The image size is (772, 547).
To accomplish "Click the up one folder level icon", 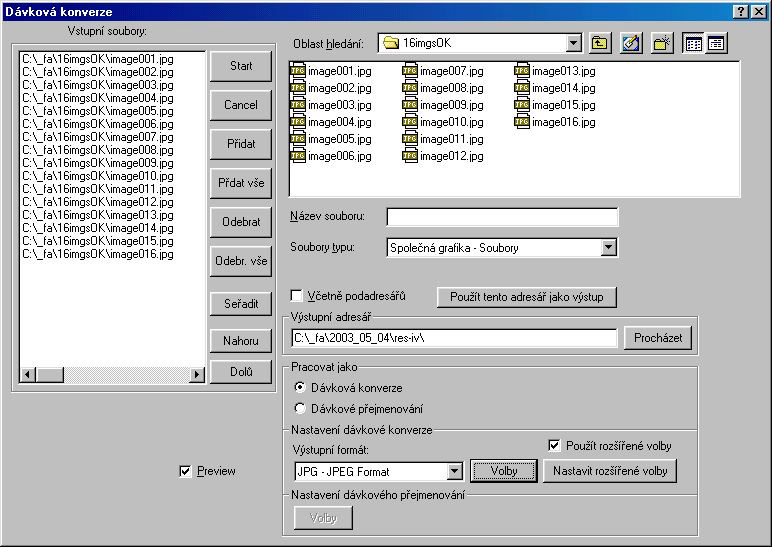I will [x=600, y=43].
